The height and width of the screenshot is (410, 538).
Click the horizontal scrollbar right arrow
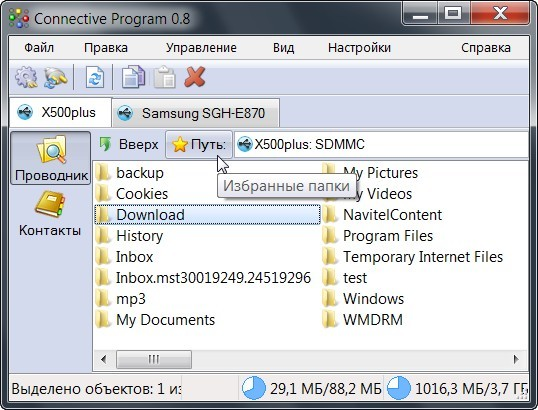(x=516, y=360)
